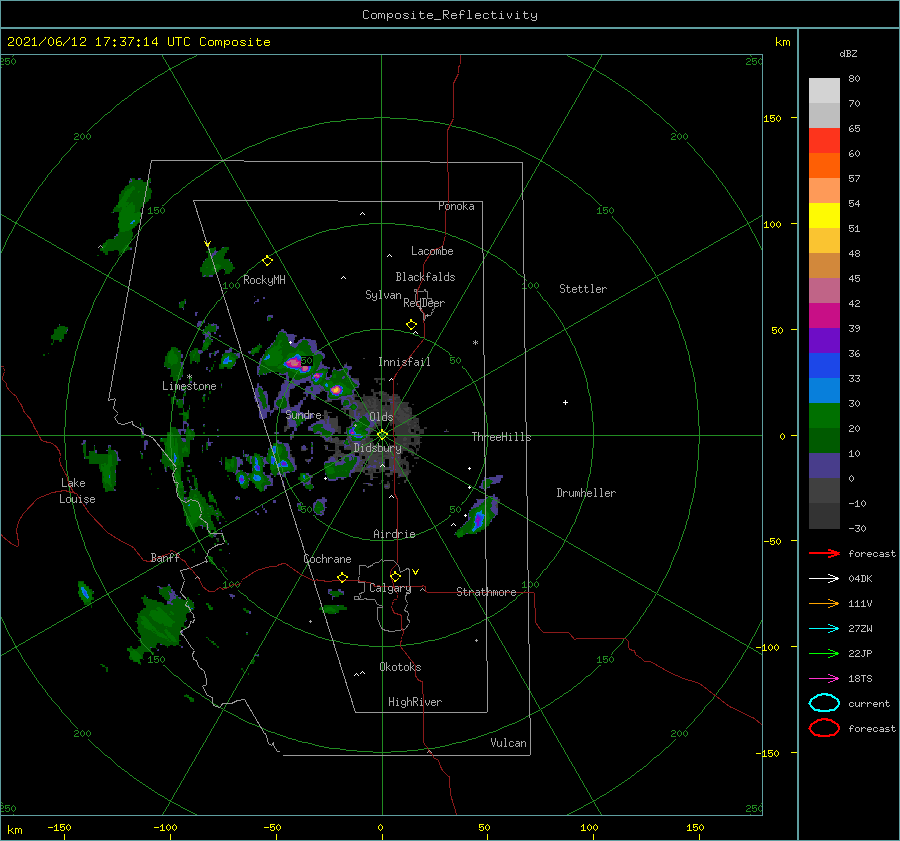Screen dimensions: 900x841
Task: Click the bright yellow 54-51 dBZ swatch
Action: 824,216
